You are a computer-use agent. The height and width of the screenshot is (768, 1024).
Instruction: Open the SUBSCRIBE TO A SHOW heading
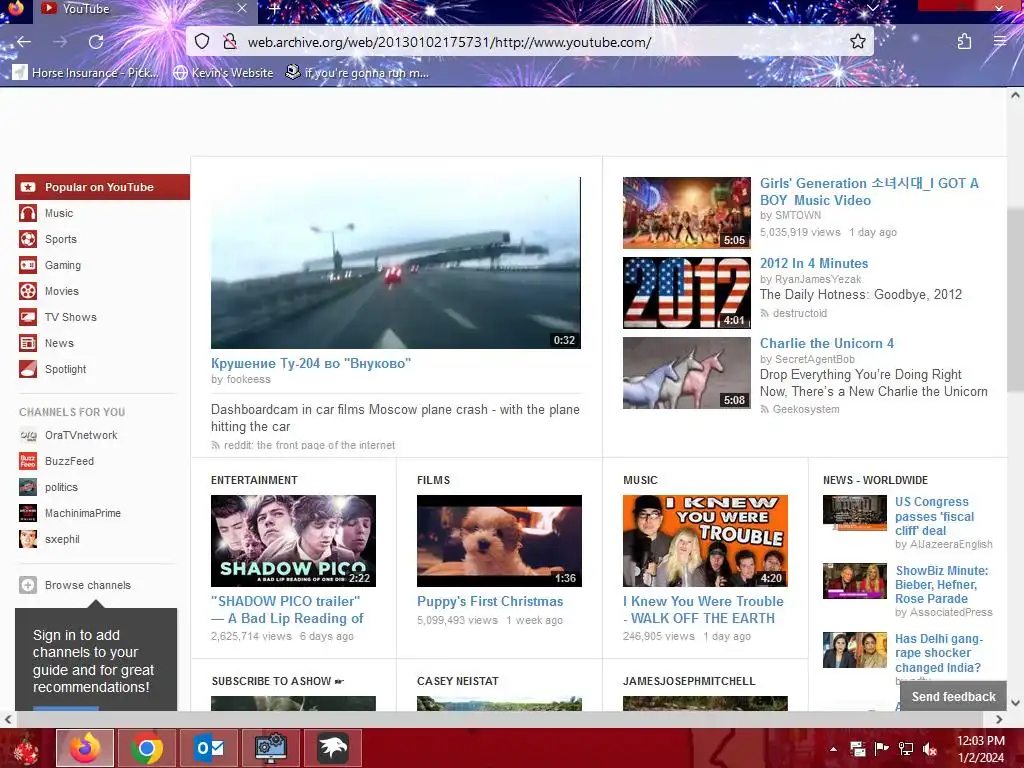click(x=278, y=681)
